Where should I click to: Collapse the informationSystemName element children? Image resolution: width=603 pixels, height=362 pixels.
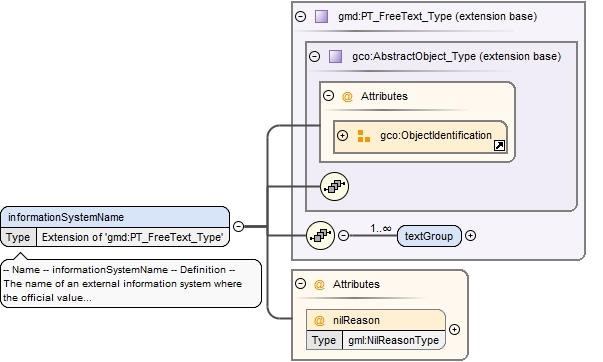(x=238, y=226)
